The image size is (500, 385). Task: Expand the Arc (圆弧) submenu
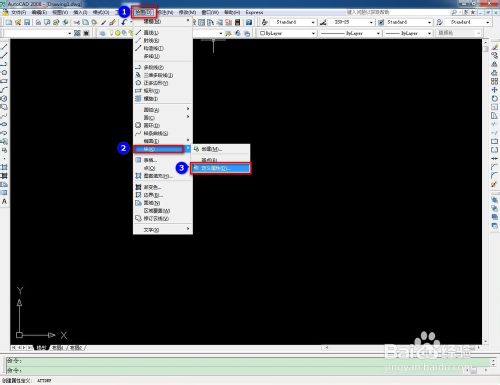[x=163, y=109]
